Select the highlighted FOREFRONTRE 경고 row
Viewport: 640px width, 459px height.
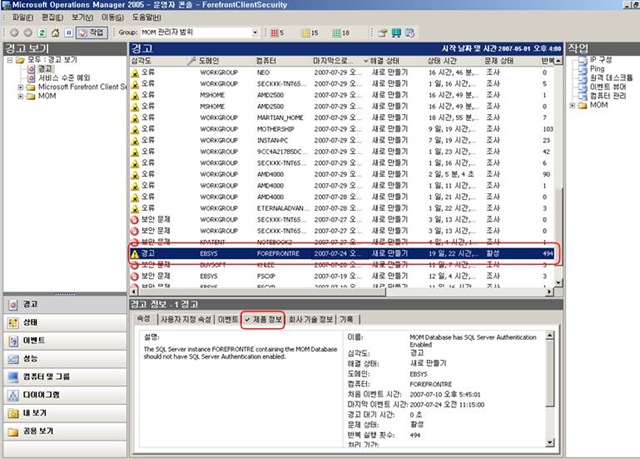pos(342,253)
